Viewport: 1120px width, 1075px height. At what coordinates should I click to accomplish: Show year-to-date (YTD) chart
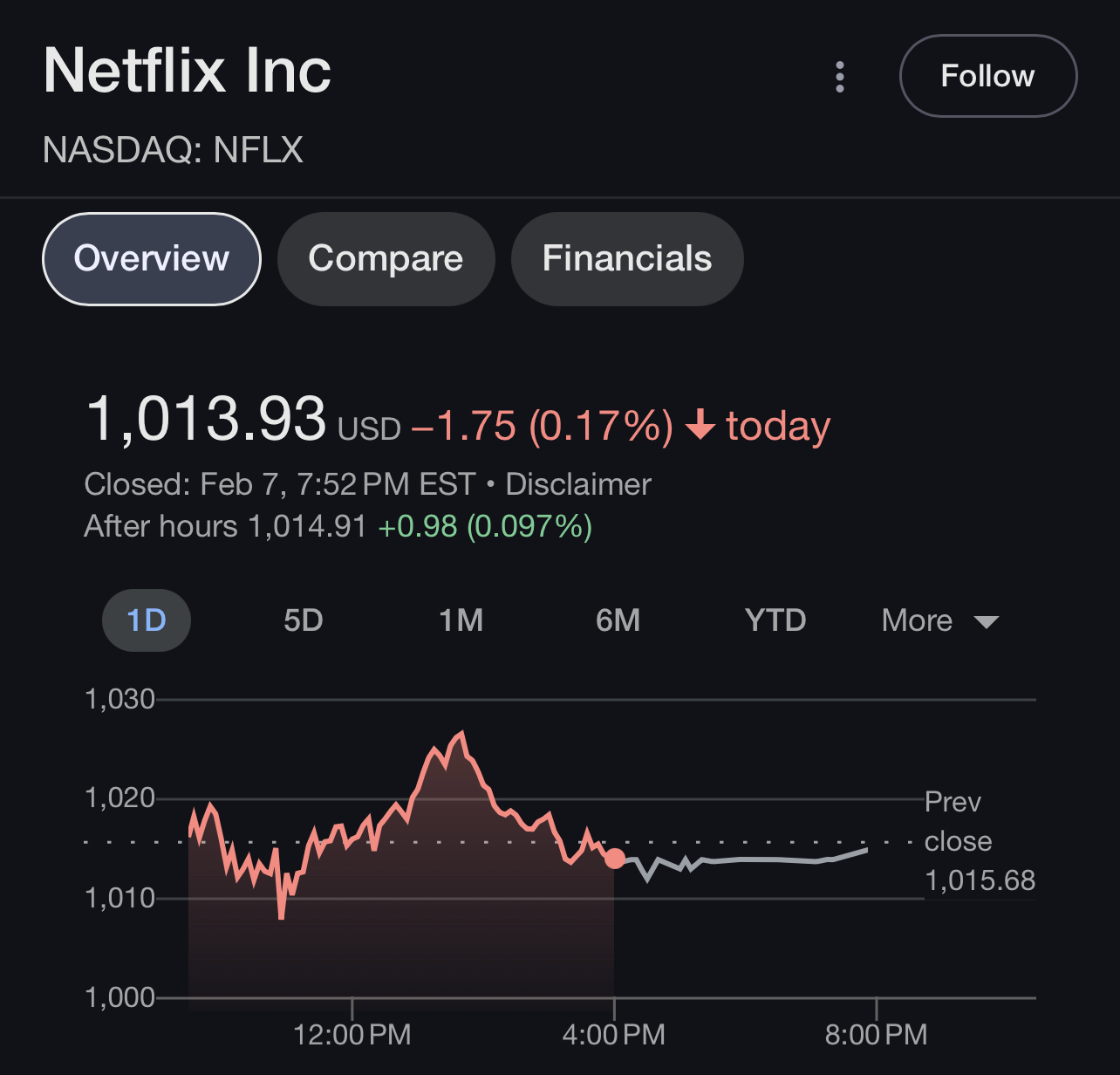click(x=775, y=620)
